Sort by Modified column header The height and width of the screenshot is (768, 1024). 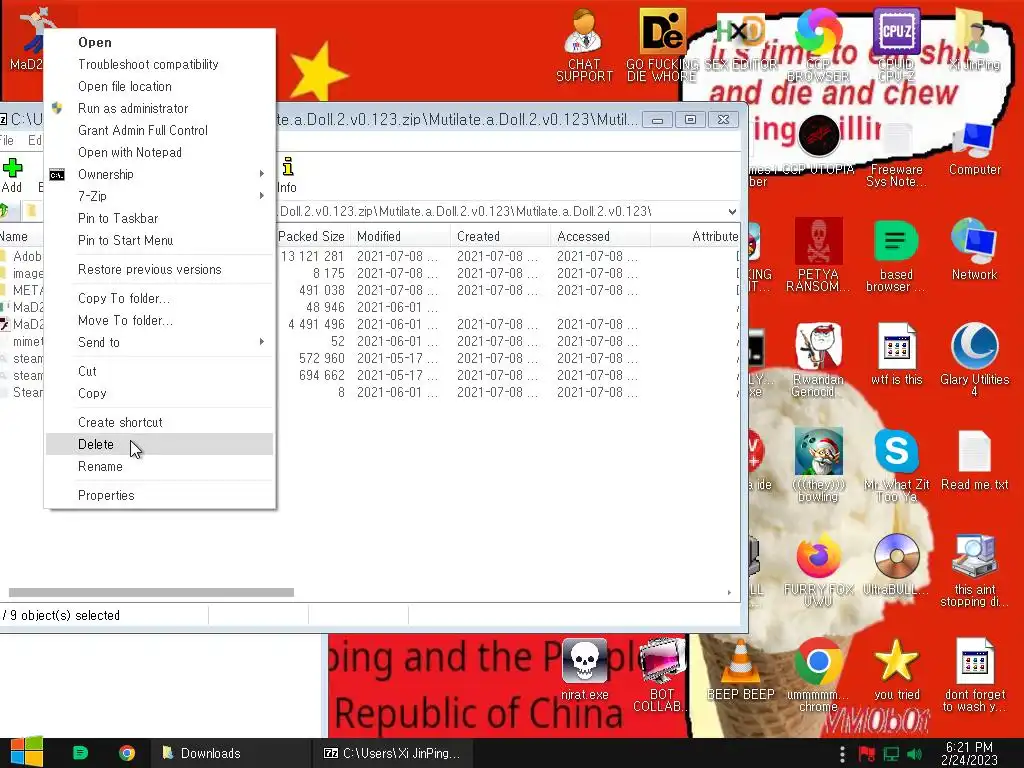coord(400,236)
